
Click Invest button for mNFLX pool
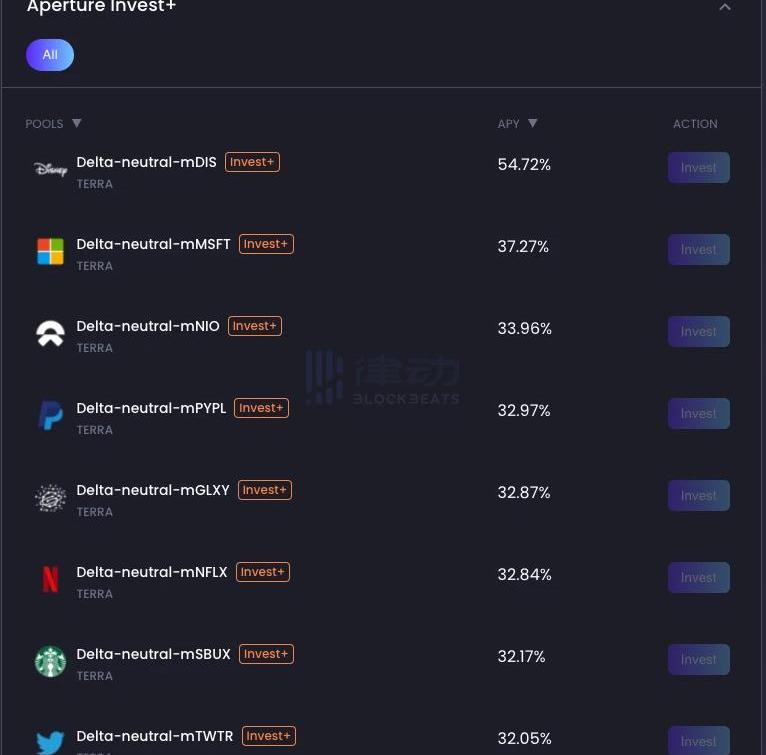[699, 578]
